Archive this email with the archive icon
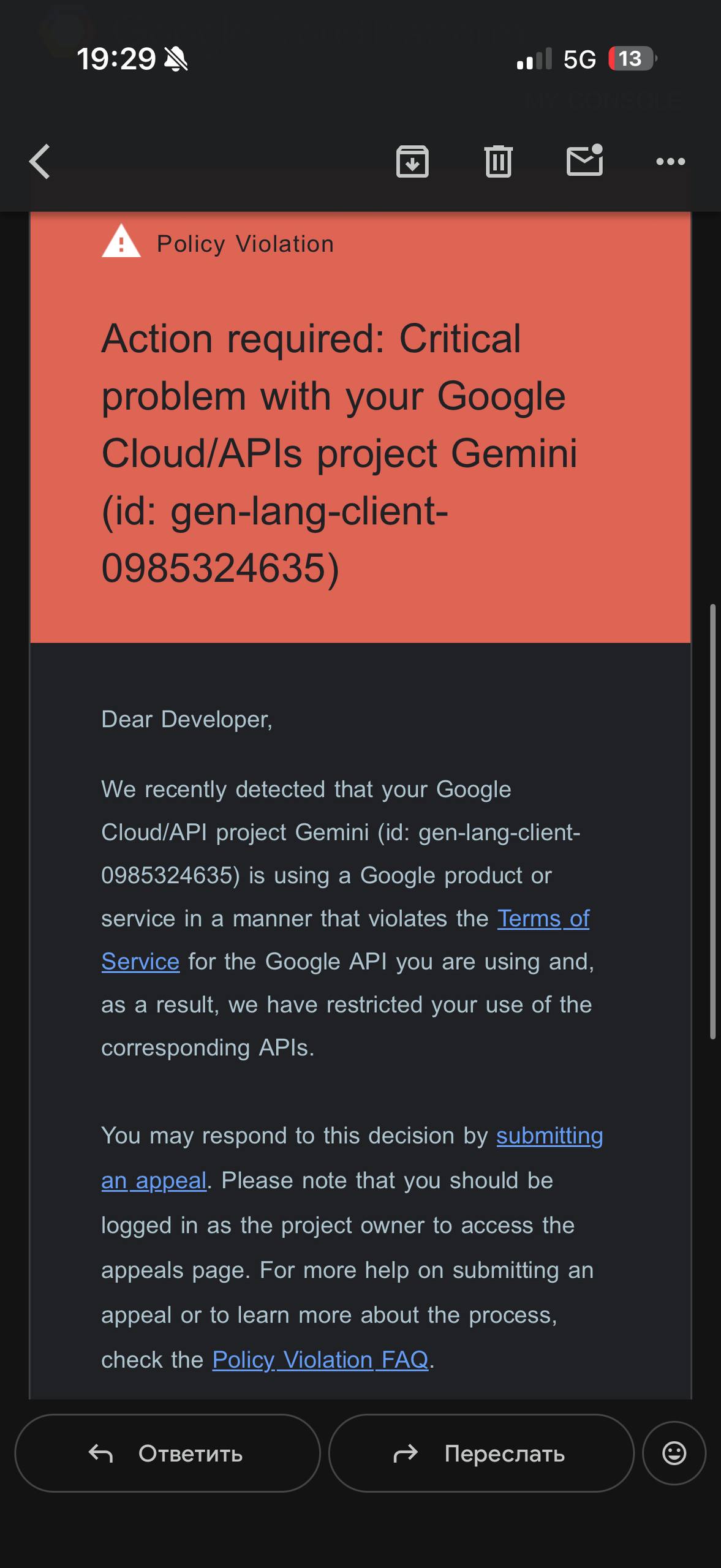Image resolution: width=721 pixels, height=1568 pixels. click(x=412, y=162)
